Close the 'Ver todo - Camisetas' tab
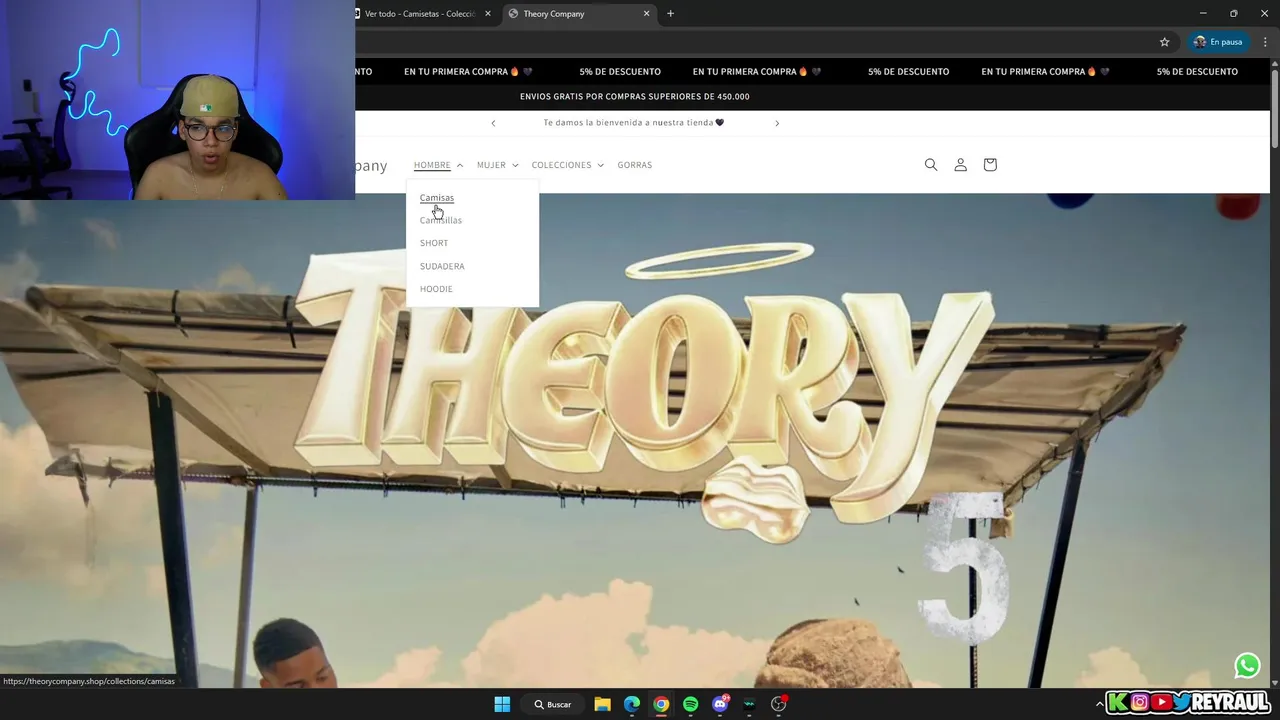The height and width of the screenshot is (720, 1280). [x=488, y=13]
